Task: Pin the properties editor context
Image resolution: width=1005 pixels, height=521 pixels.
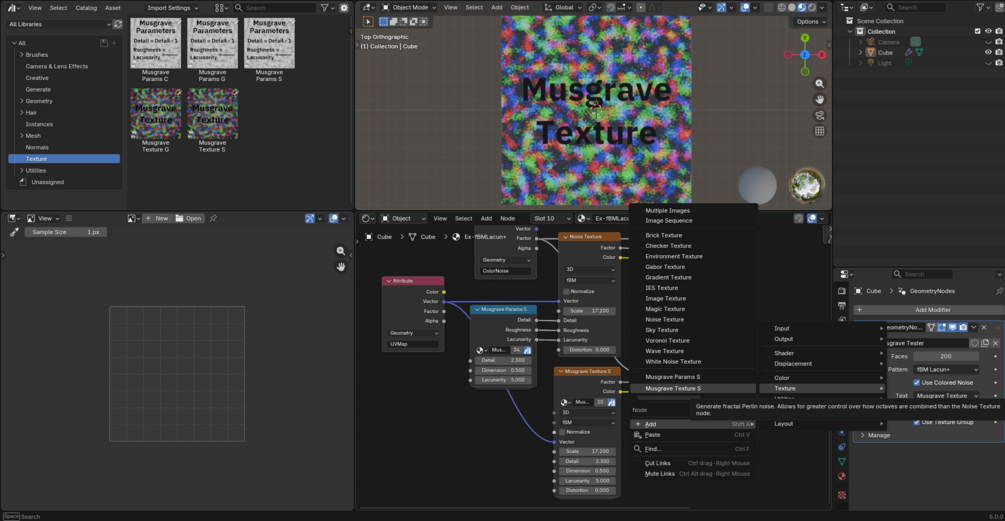Action: coord(999,291)
